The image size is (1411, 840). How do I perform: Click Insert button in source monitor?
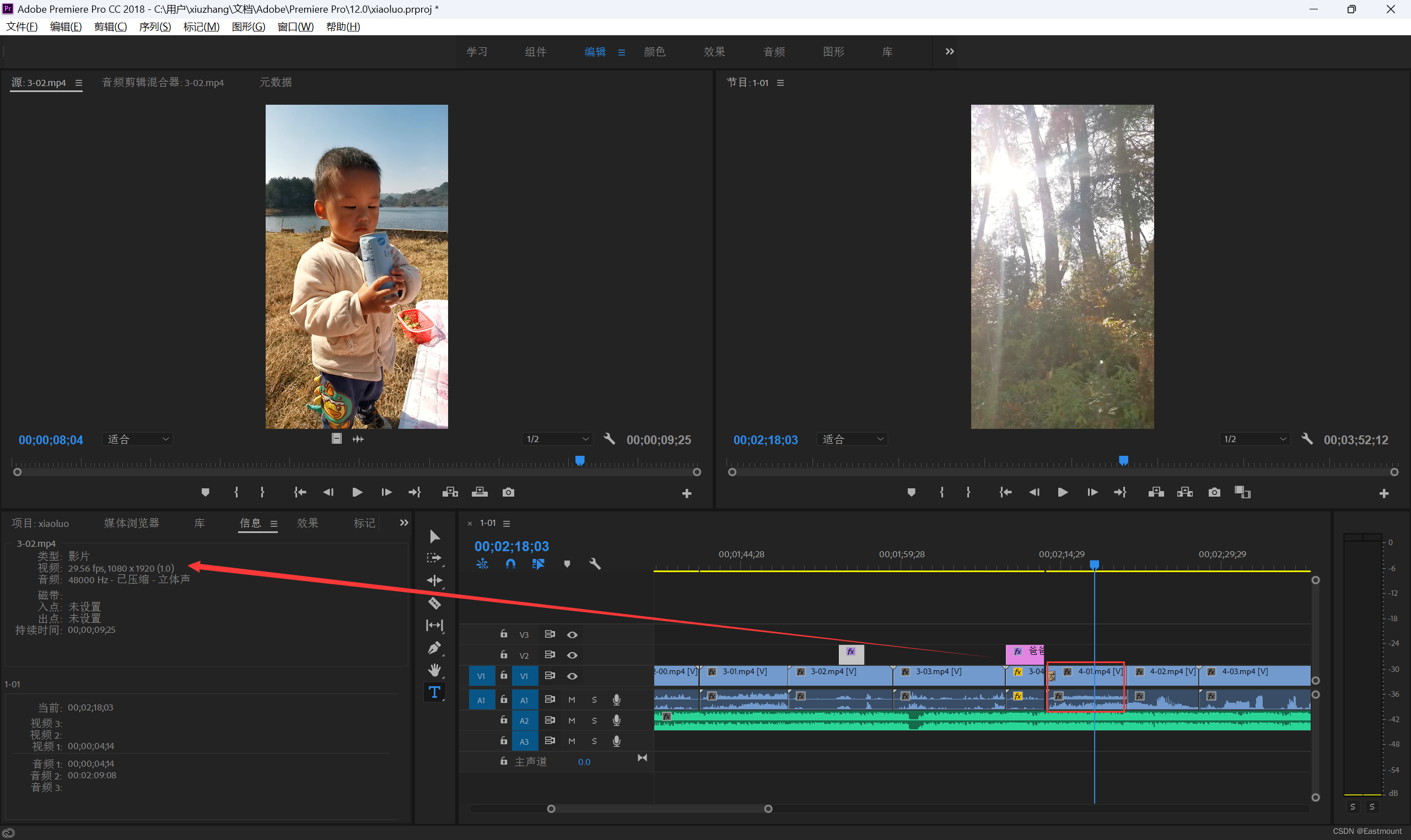click(450, 492)
